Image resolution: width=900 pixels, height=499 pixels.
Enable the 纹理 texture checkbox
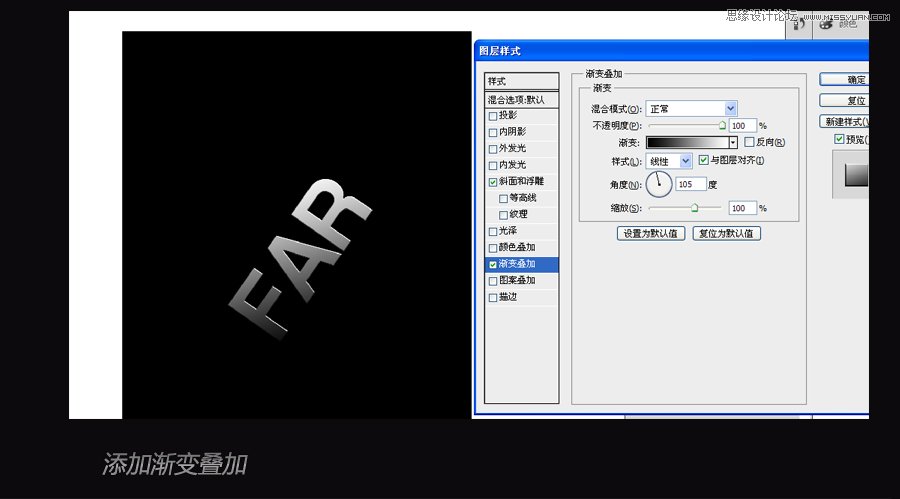(503, 215)
